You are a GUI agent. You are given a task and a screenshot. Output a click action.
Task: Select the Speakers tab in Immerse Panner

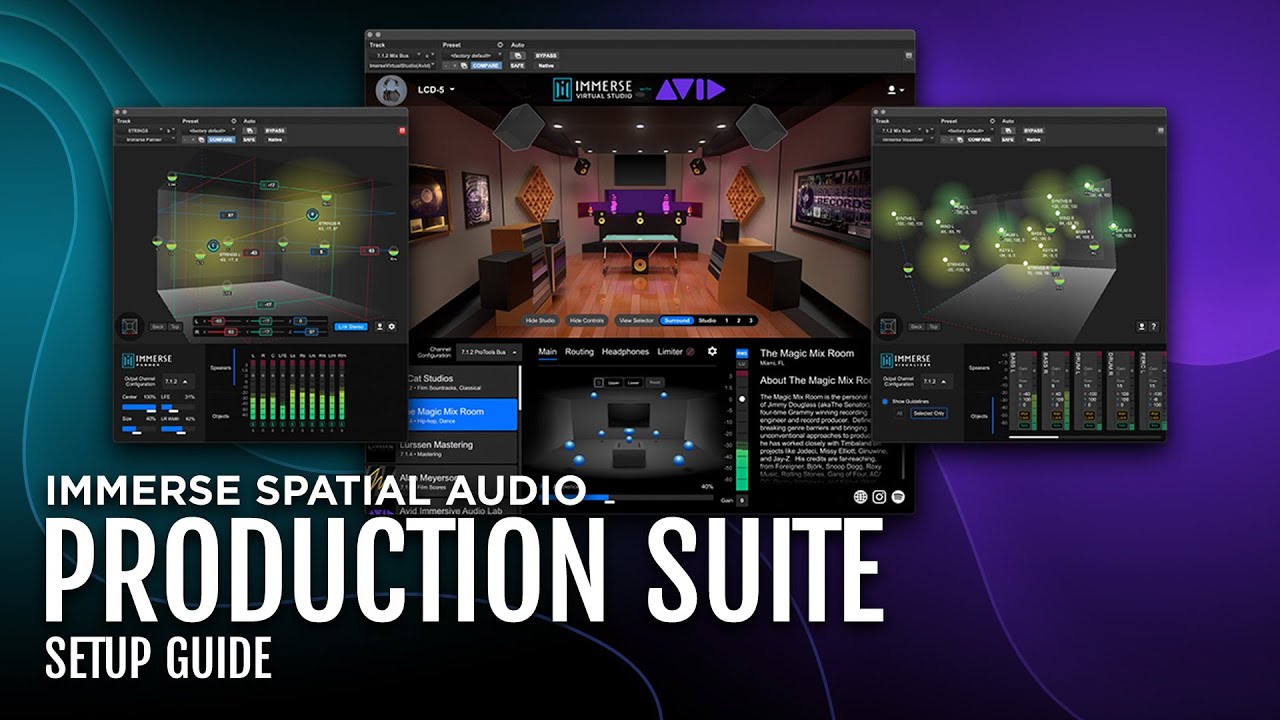coord(221,367)
